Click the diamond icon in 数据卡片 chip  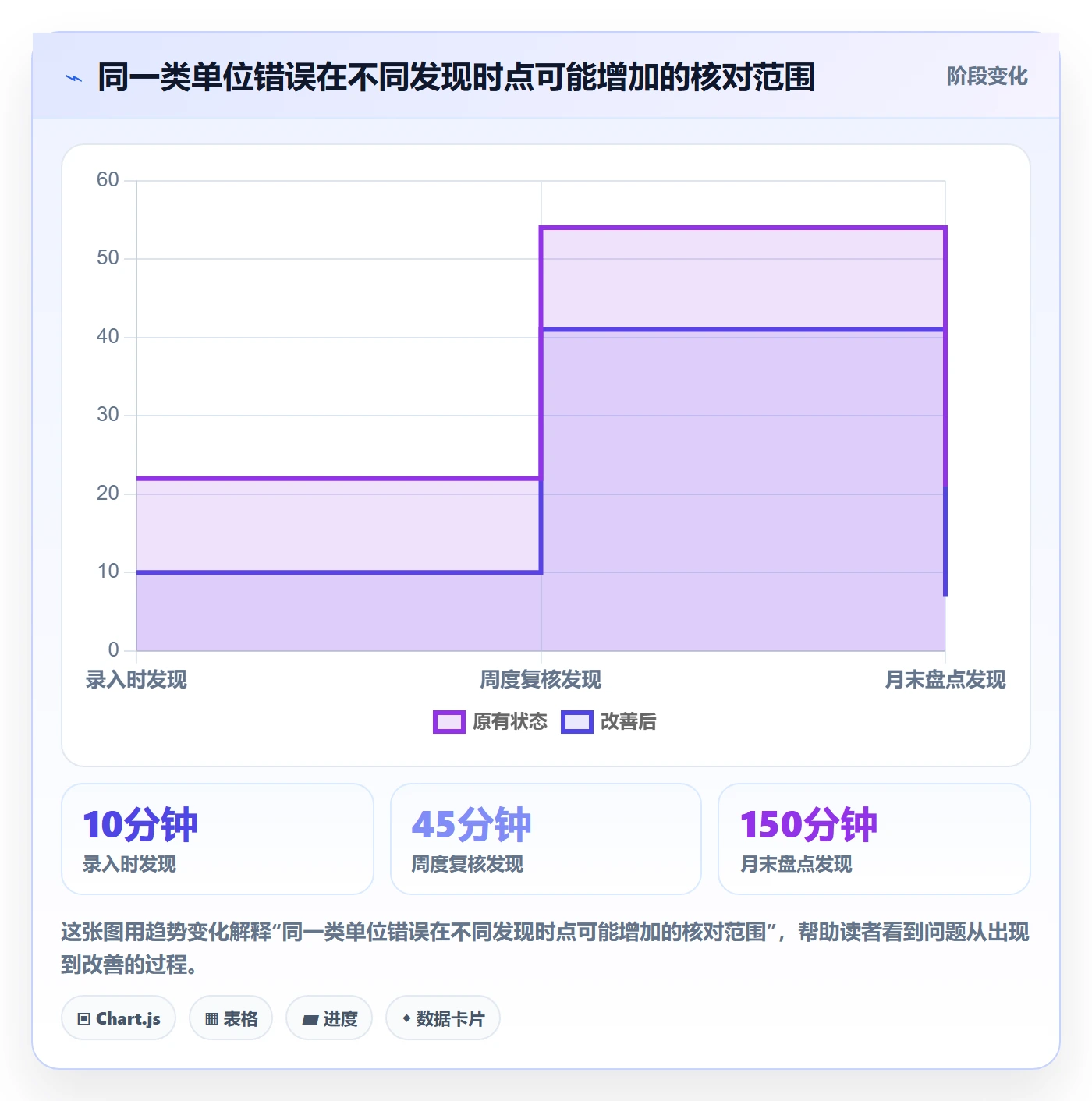[406, 1018]
